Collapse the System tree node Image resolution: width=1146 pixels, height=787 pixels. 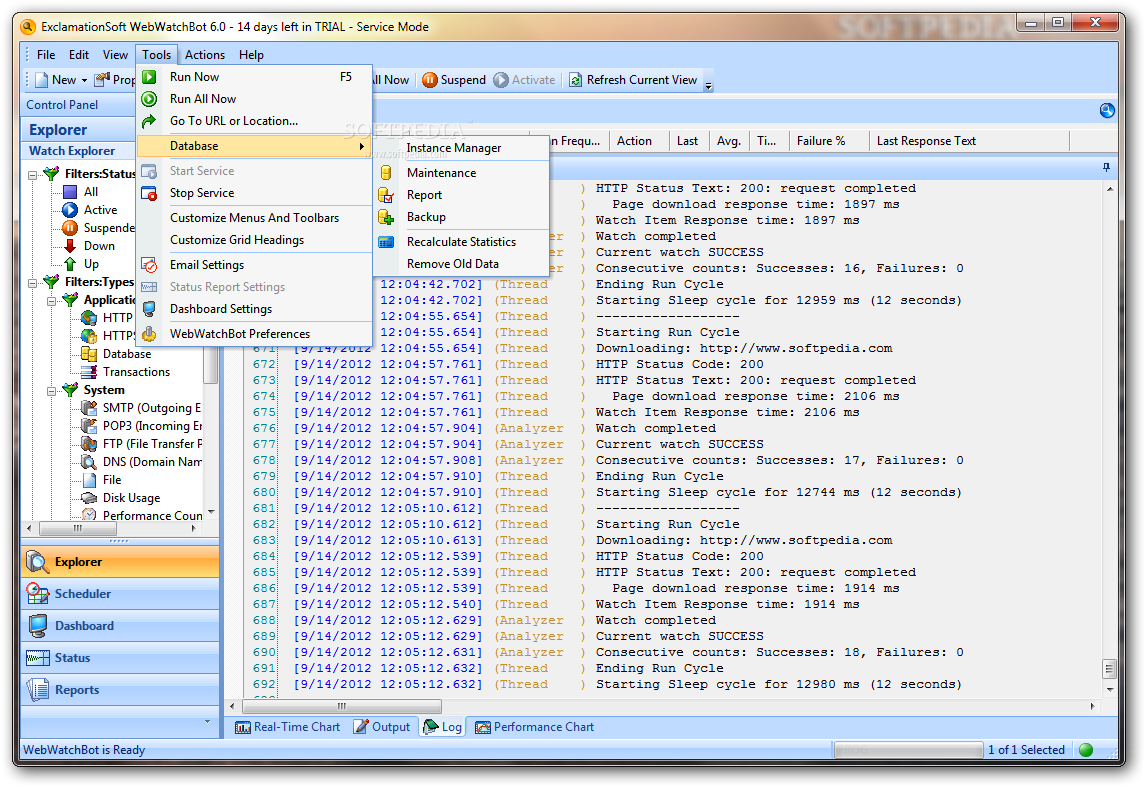(51, 391)
